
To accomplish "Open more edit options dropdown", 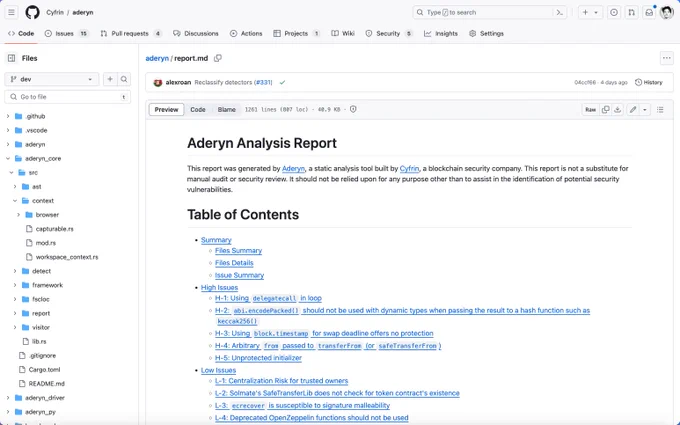I will [x=645, y=110].
